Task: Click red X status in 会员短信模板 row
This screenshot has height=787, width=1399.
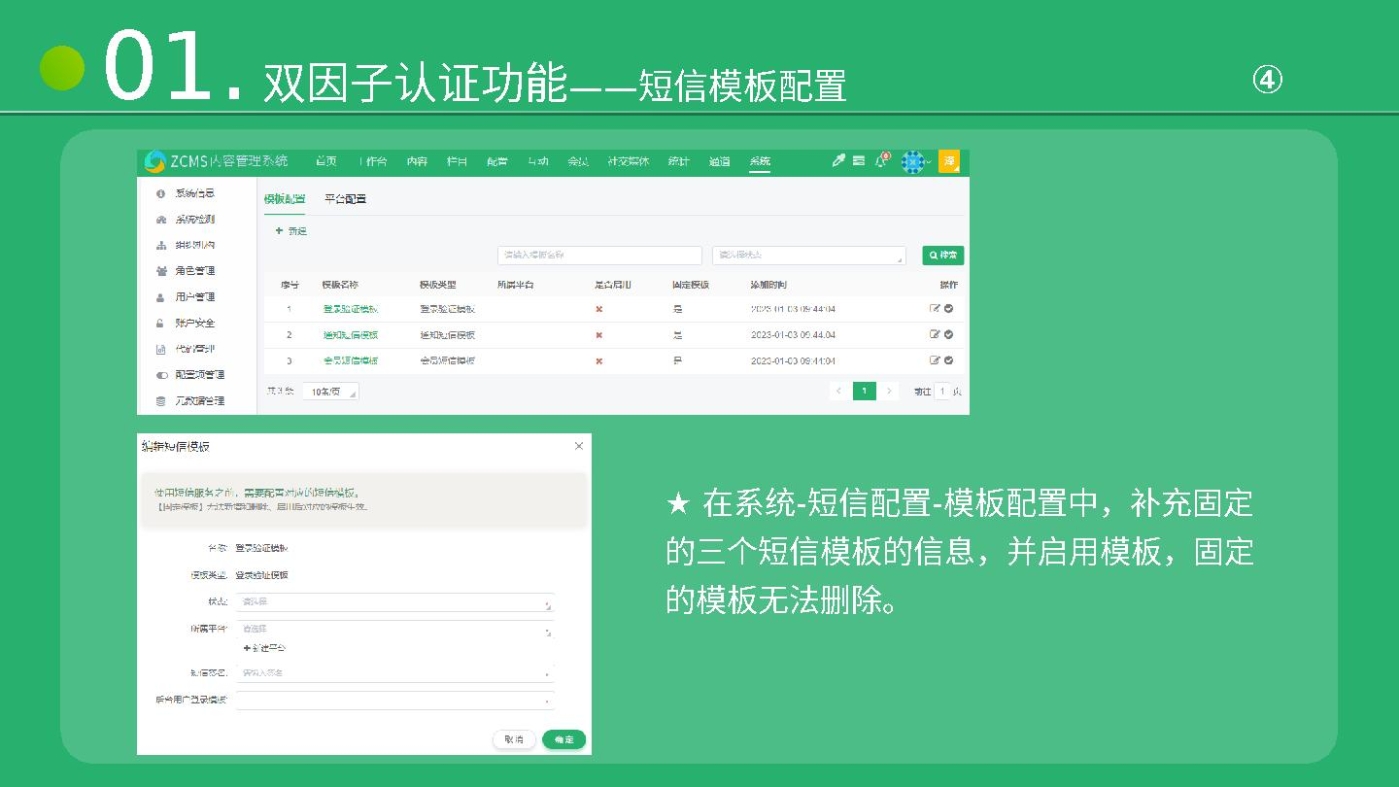Action: (599, 361)
